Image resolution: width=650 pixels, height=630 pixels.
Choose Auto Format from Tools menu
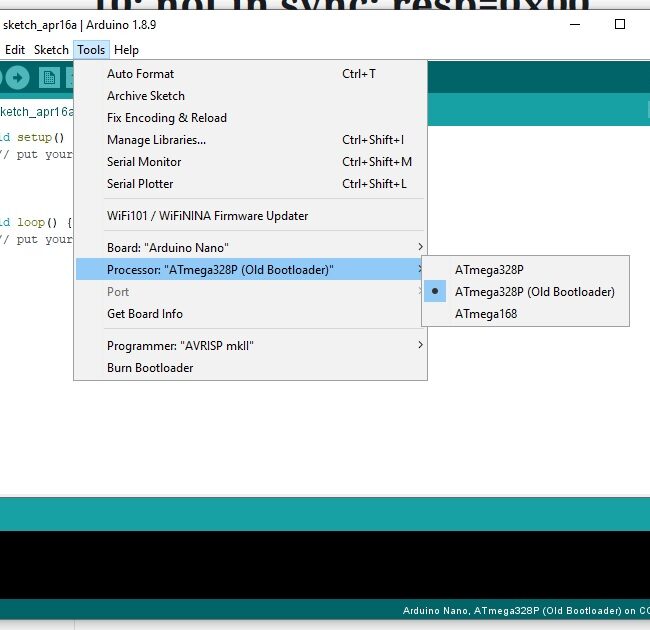[x=250, y=74]
